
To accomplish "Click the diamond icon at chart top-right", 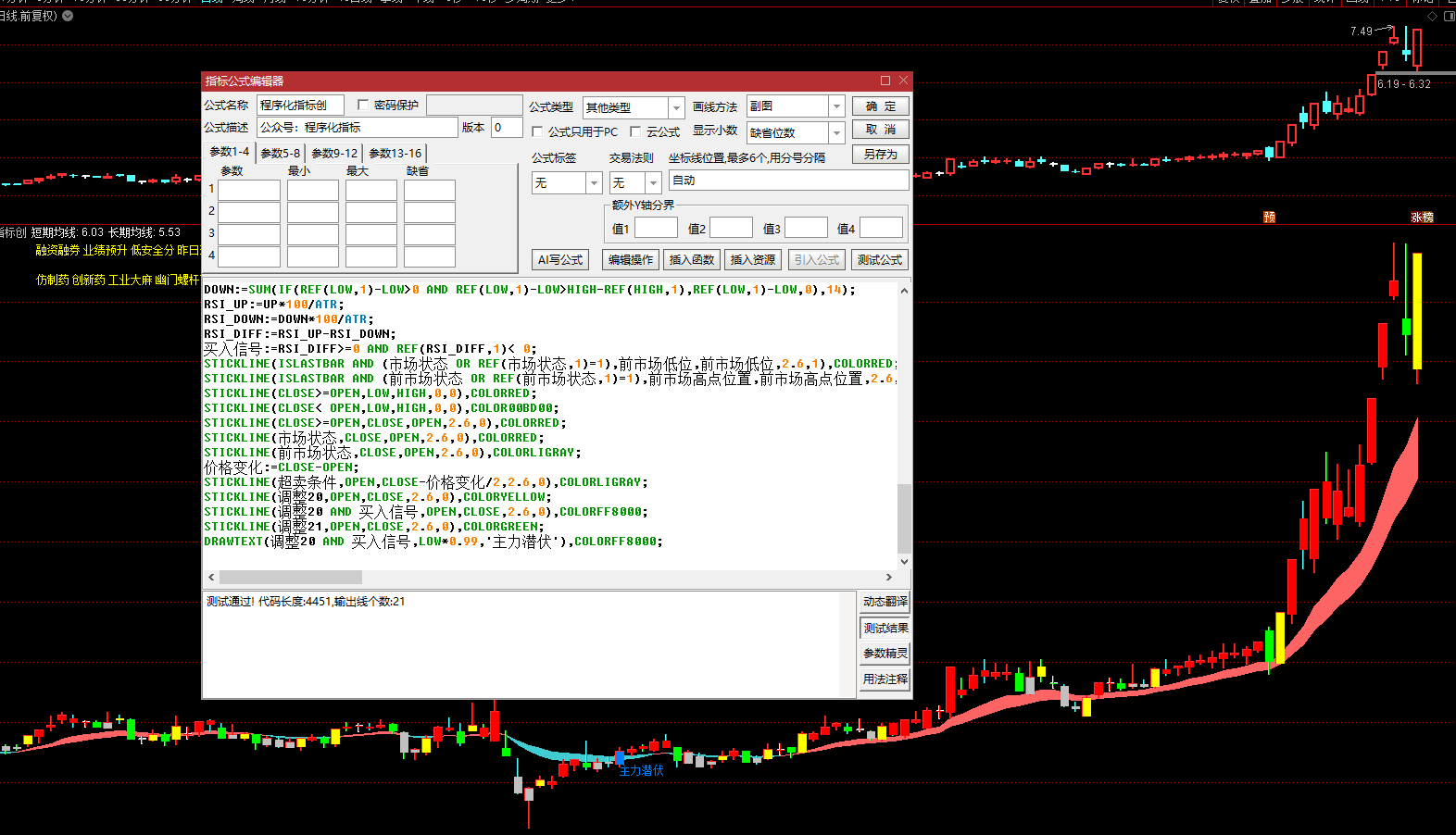I will [1432, 16].
